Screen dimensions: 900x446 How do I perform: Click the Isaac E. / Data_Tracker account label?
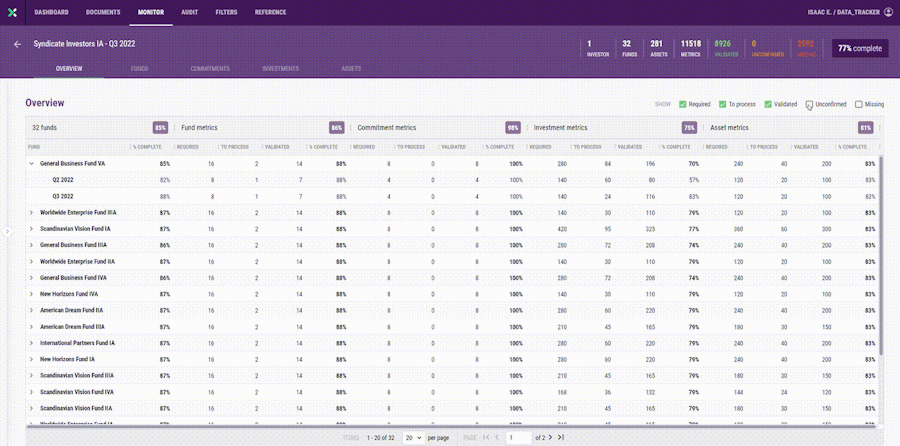point(844,12)
